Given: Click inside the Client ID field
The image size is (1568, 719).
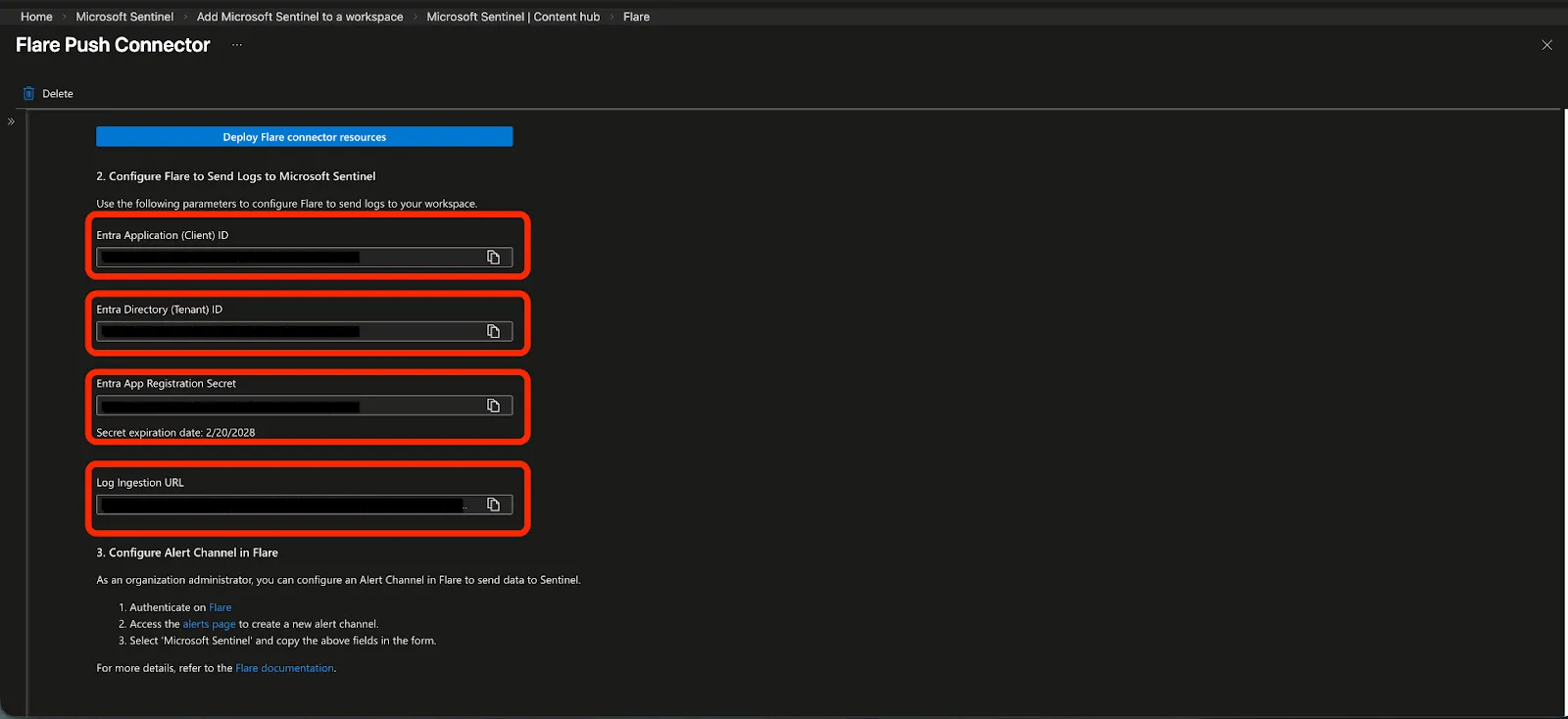Looking at the screenshot, I should coord(290,258).
